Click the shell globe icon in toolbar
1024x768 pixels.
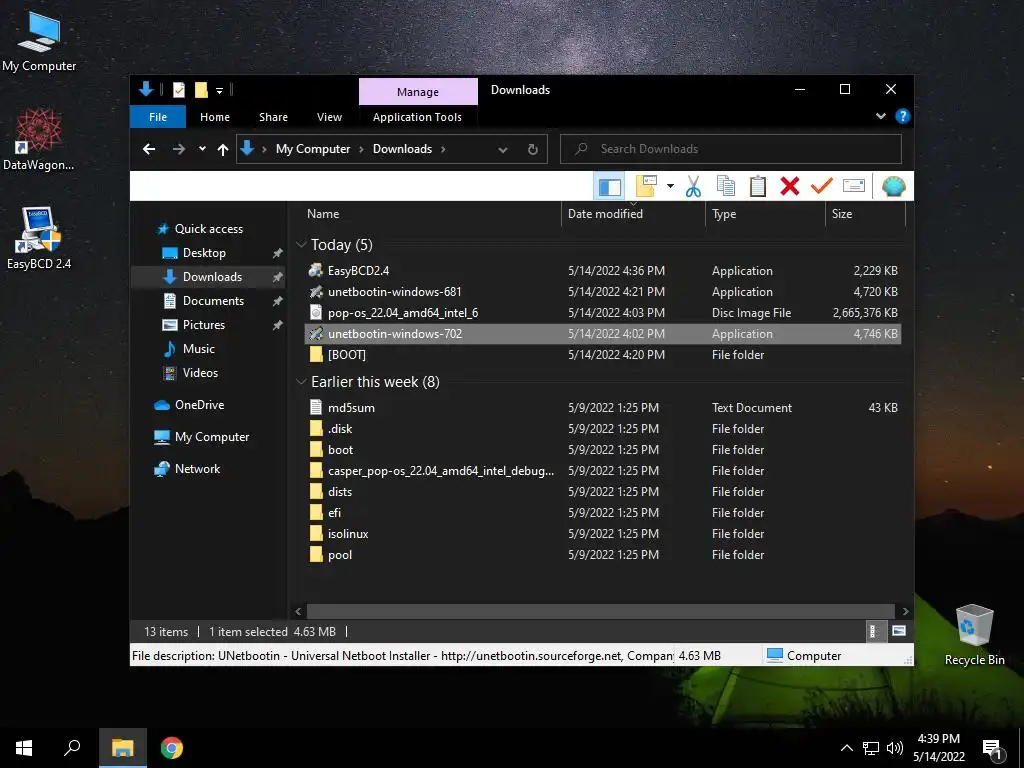coord(893,186)
